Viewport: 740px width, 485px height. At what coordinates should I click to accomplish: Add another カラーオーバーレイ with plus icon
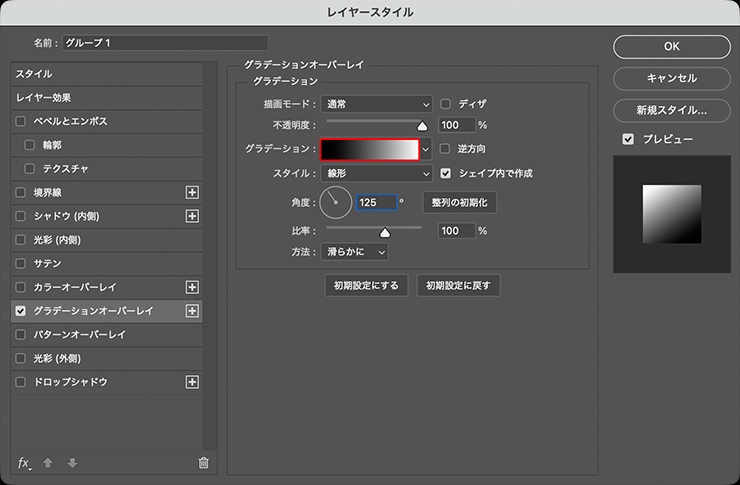click(193, 287)
